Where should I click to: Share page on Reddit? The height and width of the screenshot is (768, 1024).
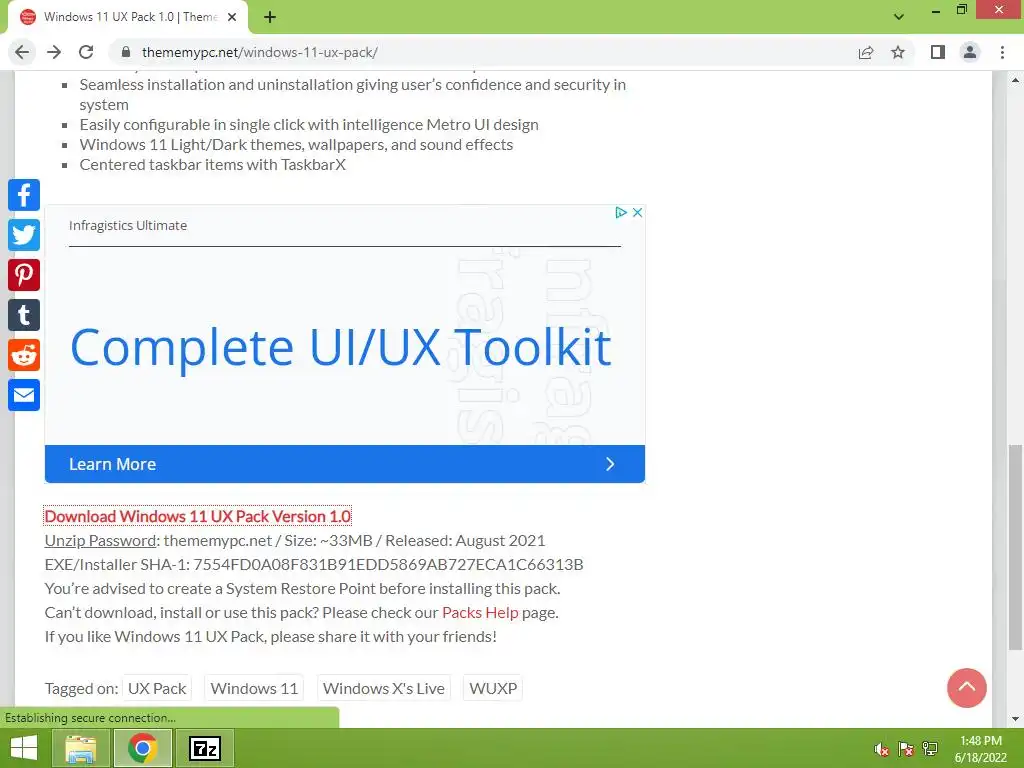tap(24, 355)
